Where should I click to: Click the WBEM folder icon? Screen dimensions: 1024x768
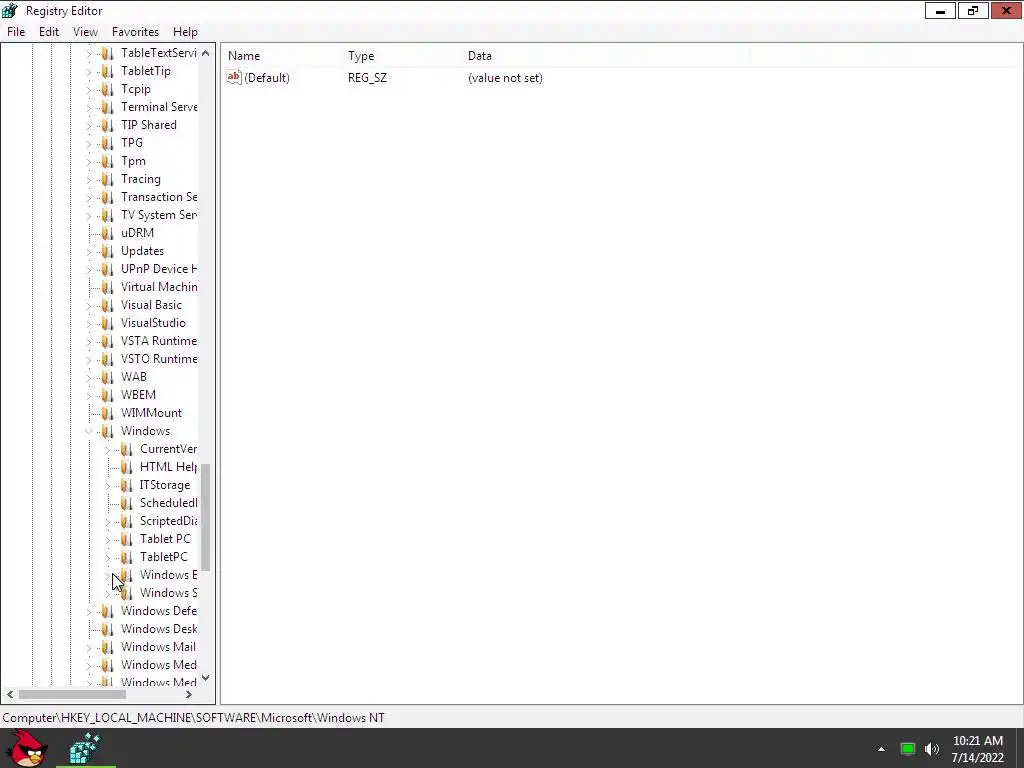pos(108,395)
